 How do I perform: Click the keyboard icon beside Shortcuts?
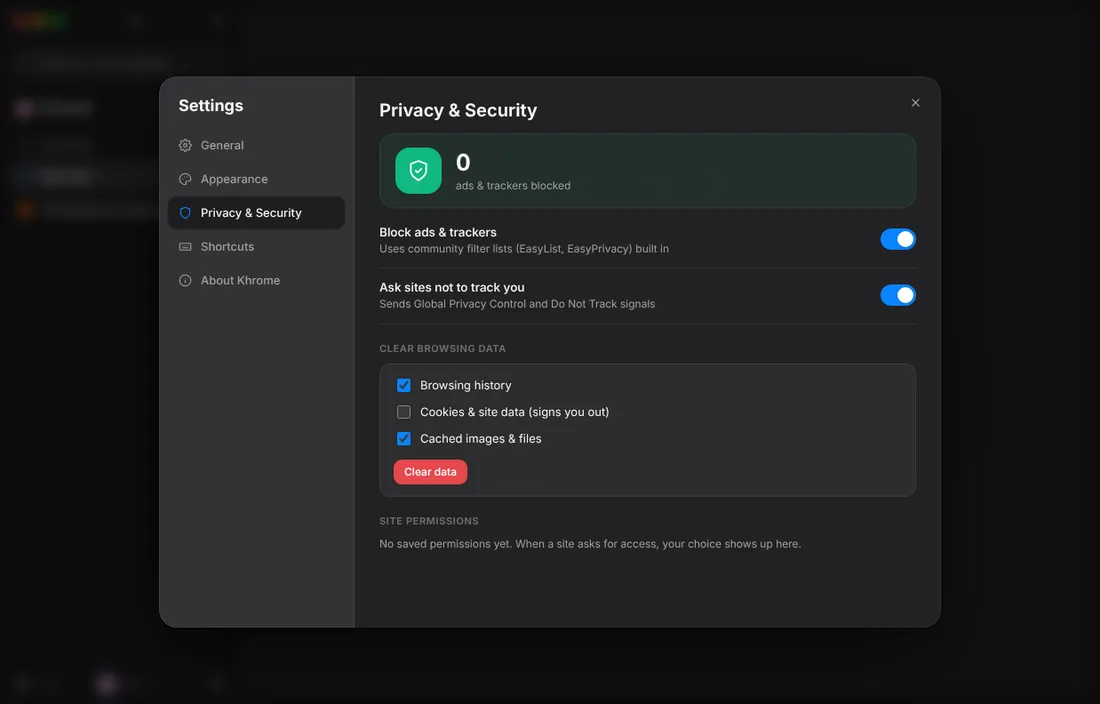point(185,247)
